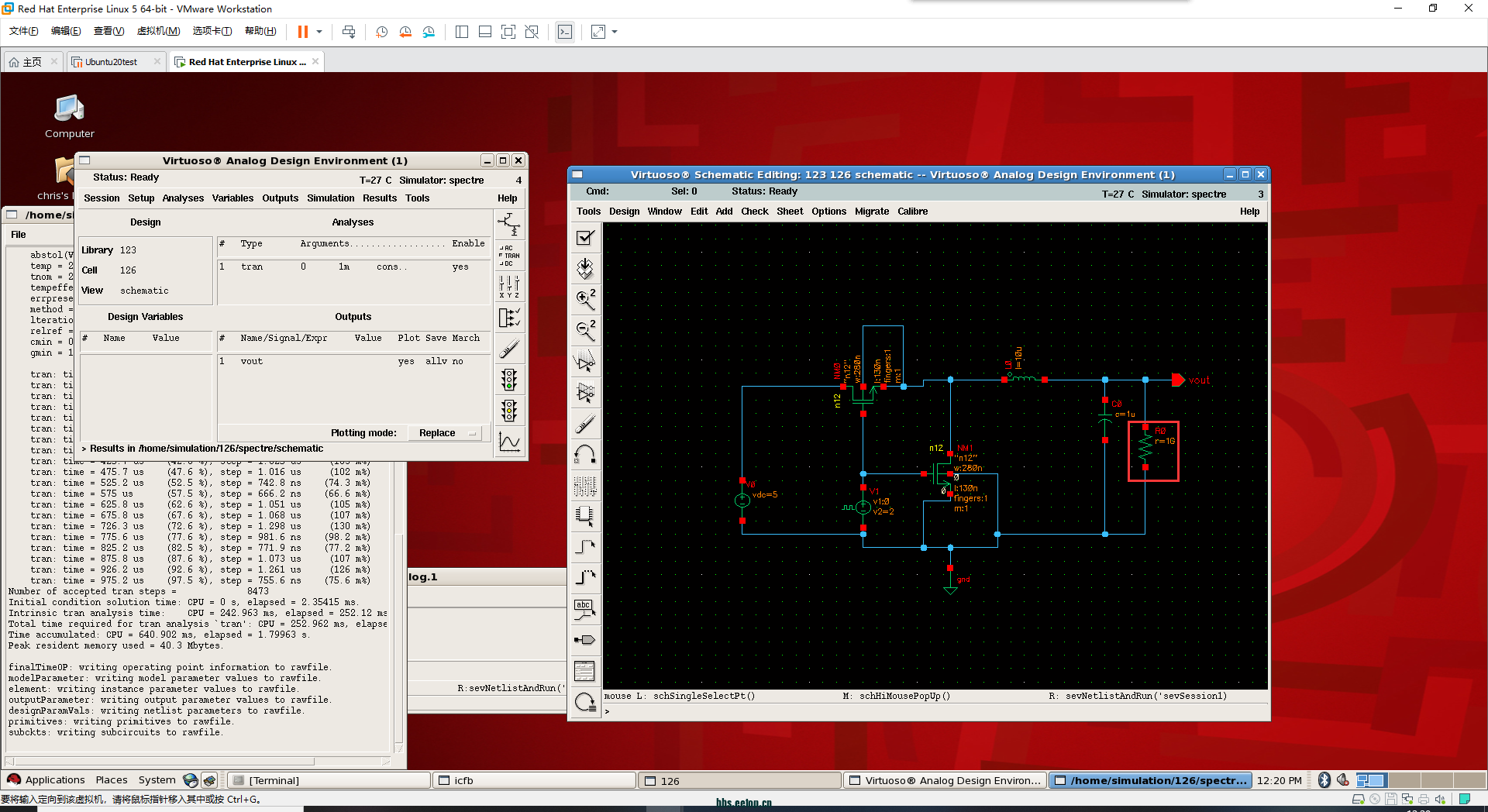Select tran analysis row in Analyses table
This screenshot has height=812, width=1488.
click(353, 267)
